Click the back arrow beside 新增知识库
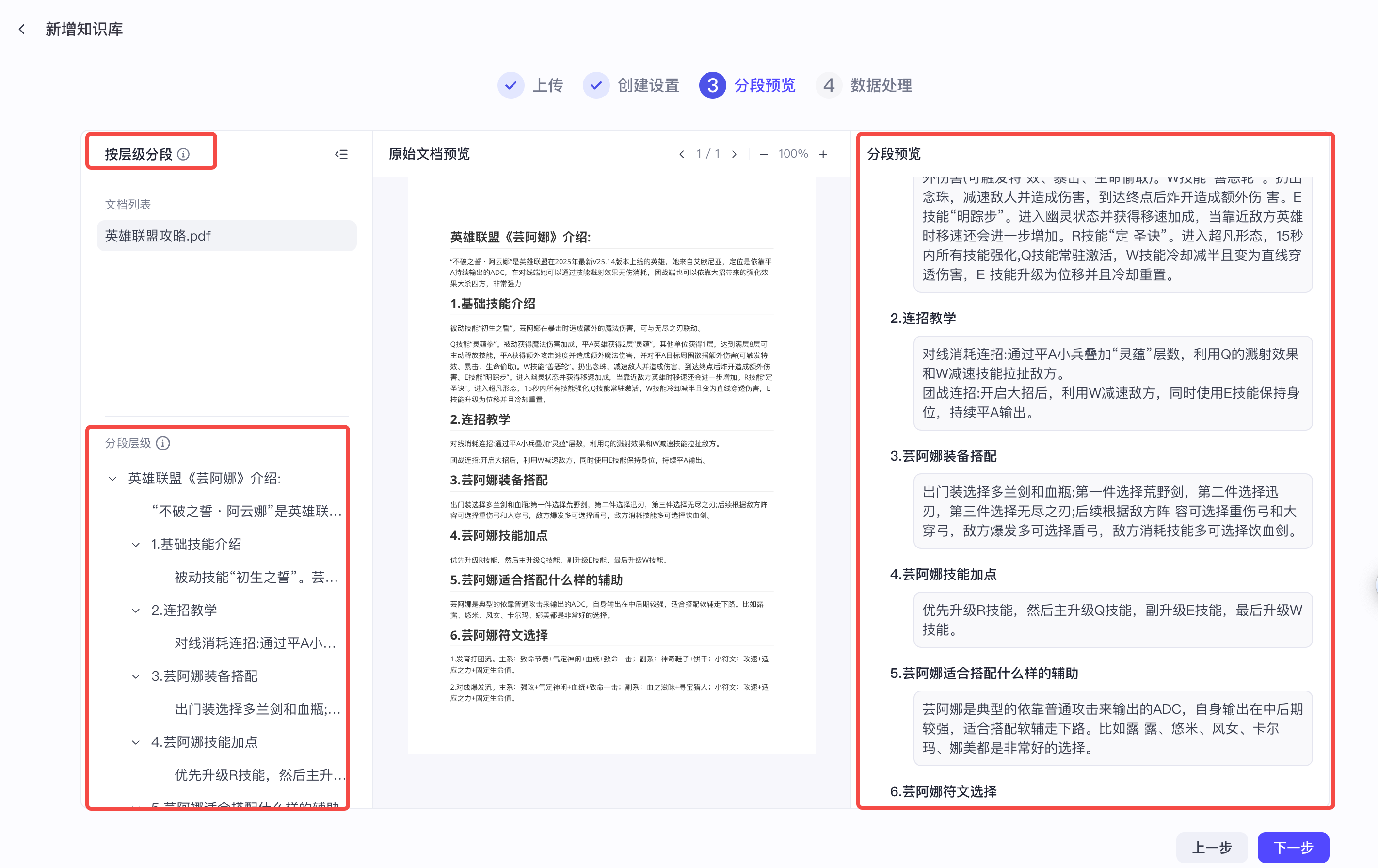The image size is (1378, 868). pyautogui.click(x=21, y=28)
